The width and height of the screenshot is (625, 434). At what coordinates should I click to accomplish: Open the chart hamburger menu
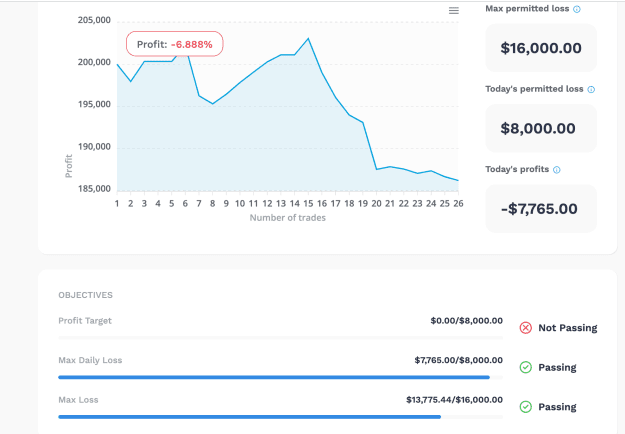454,11
